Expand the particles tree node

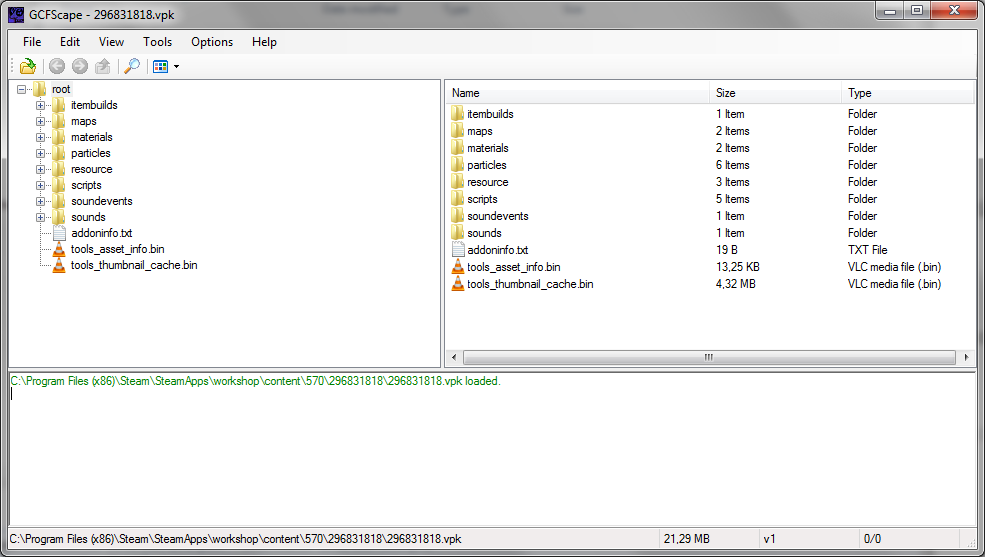tap(41, 153)
